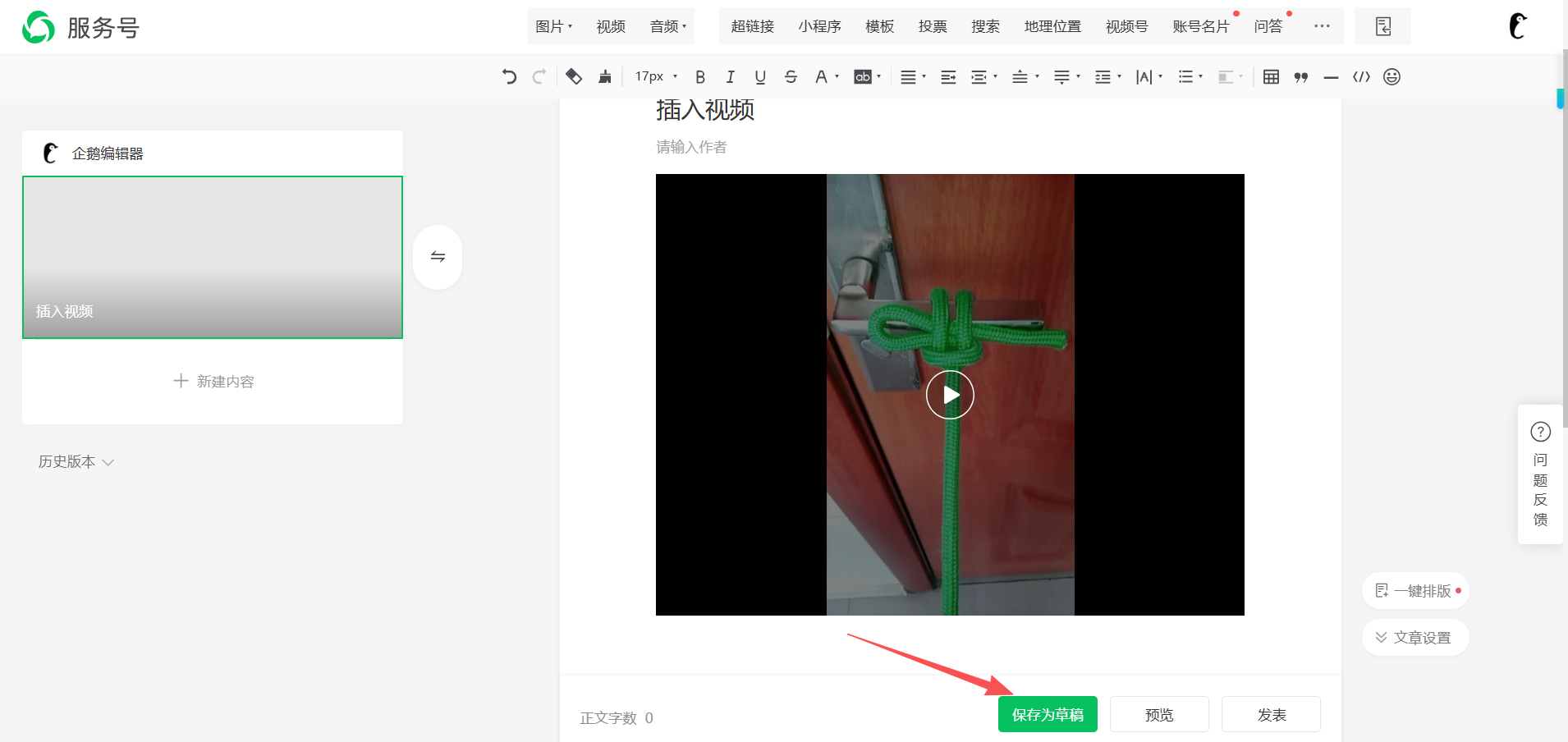Insert code block with the code icon
This screenshot has height=742, width=1568.
pos(1361,77)
